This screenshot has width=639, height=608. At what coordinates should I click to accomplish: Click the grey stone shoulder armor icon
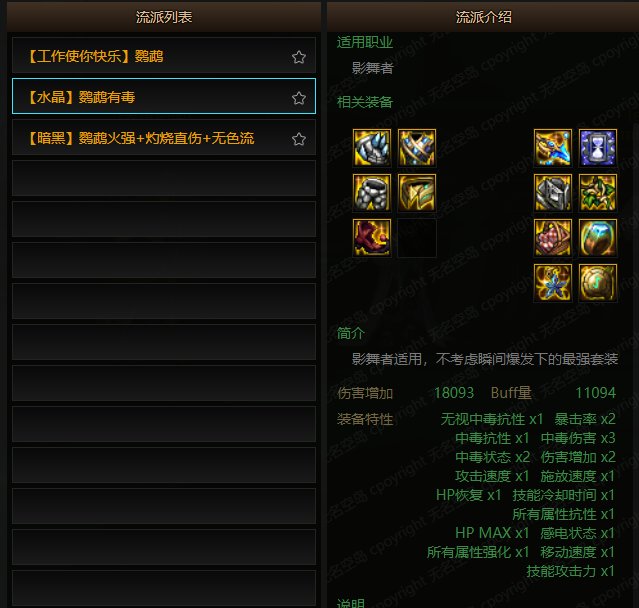[x=372, y=192]
